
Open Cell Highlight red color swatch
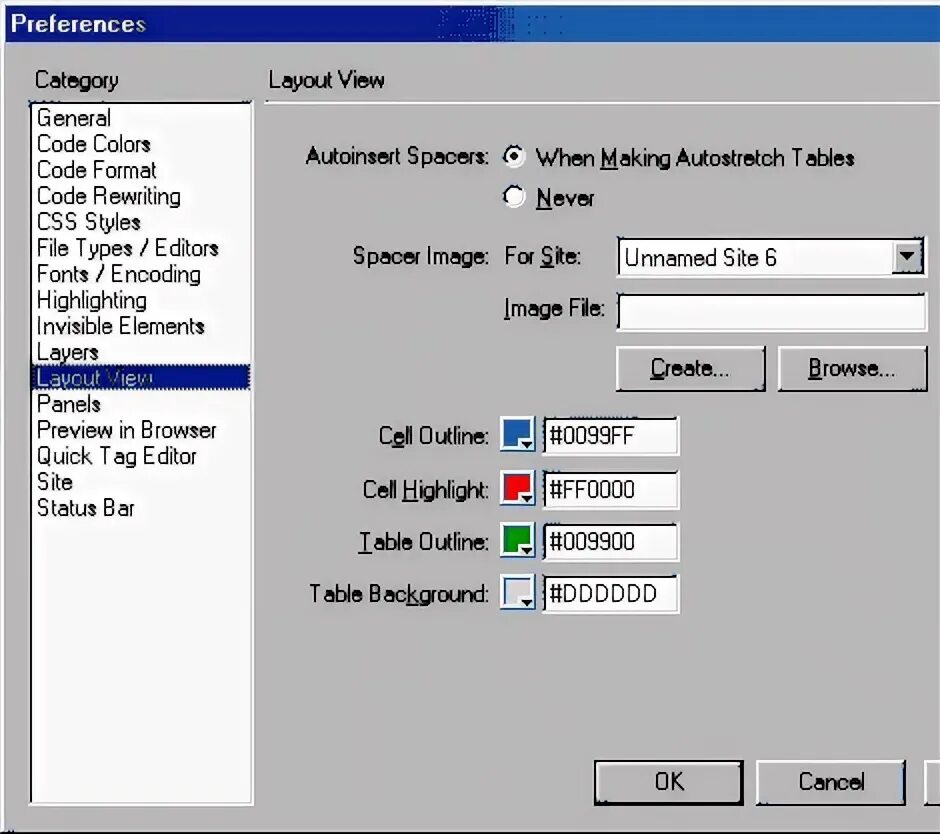click(x=517, y=489)
